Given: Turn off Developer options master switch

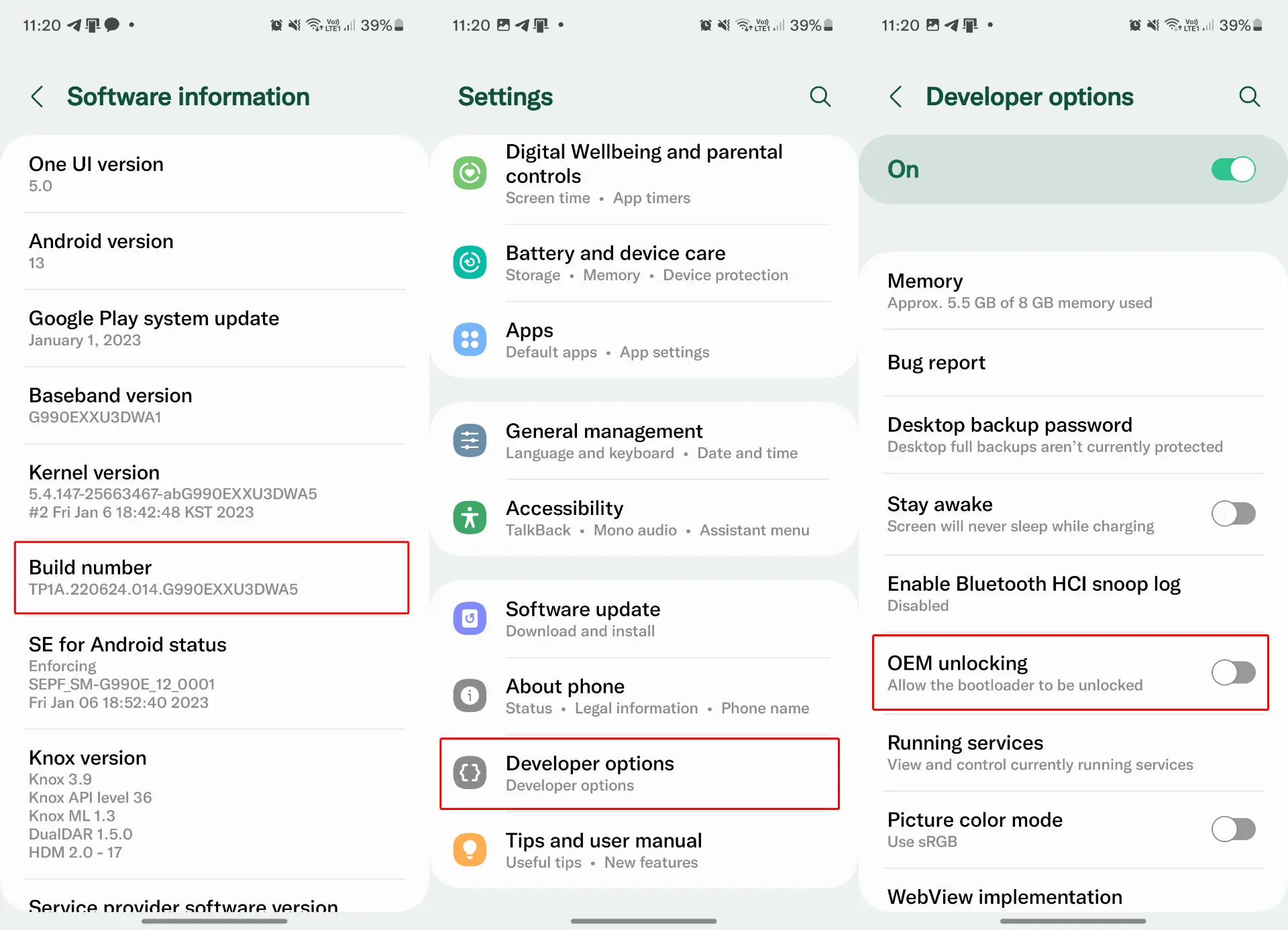Looking at the screenshot, I should (1233, 170).
